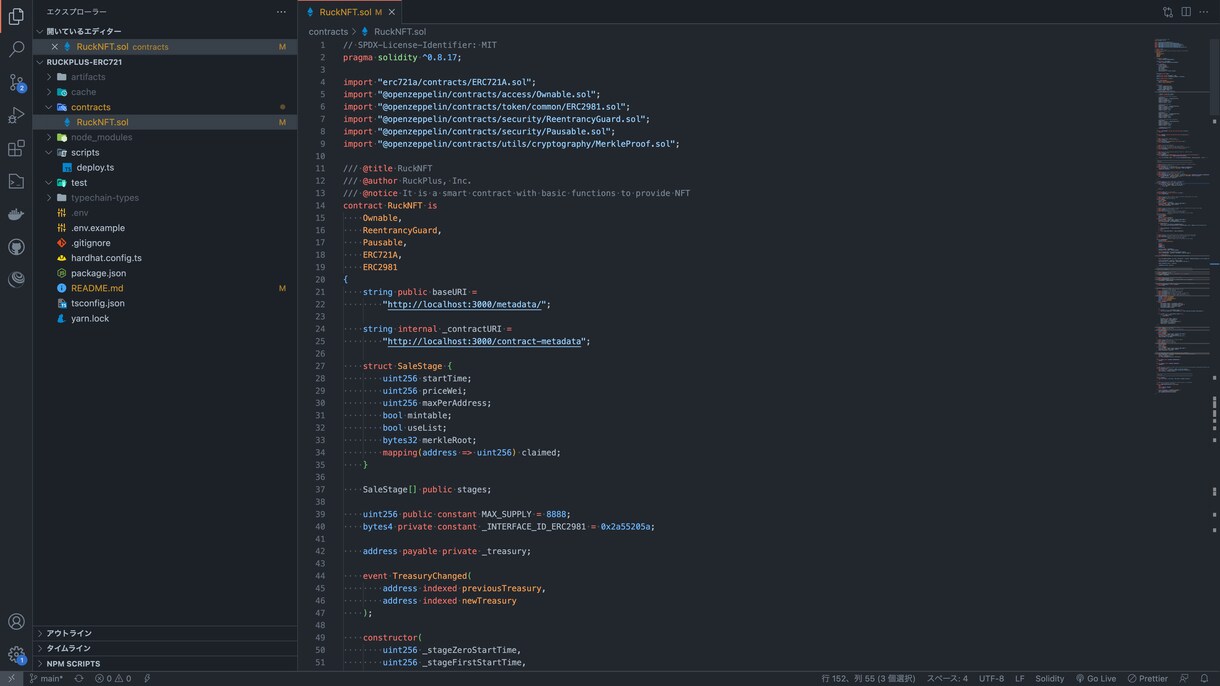
Task: Open the Run and Debug view
Action: (x=16, y=115)
